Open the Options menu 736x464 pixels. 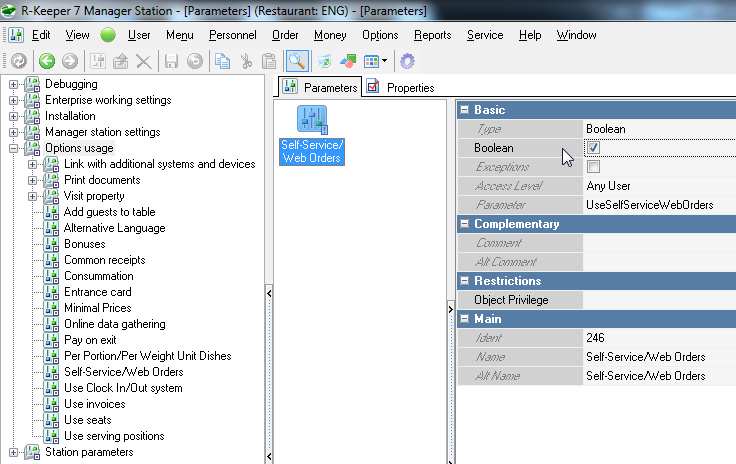[x=380, y=35]
